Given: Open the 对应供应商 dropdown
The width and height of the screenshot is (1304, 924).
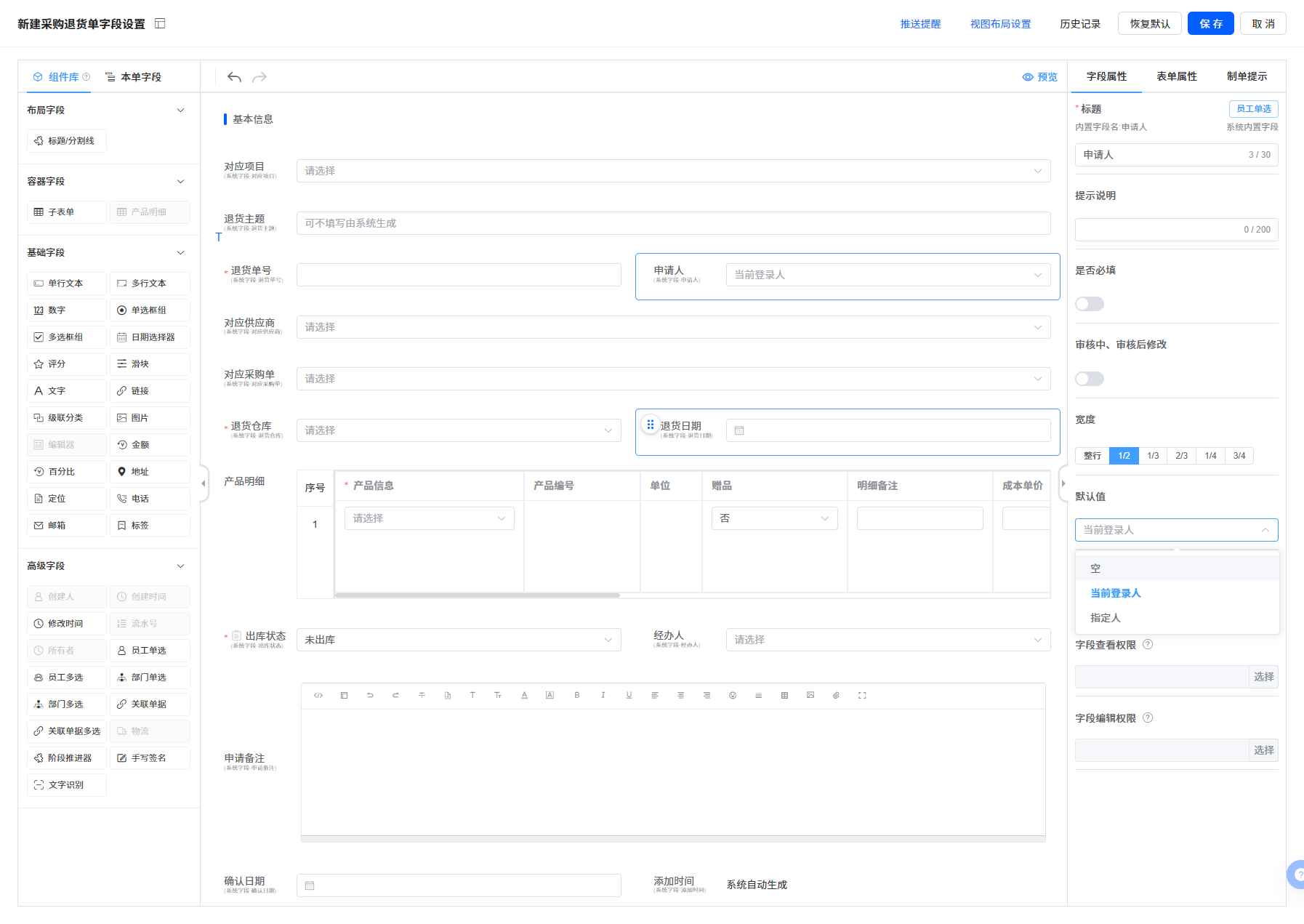Looking at the screenshot, I should point(673,327).
